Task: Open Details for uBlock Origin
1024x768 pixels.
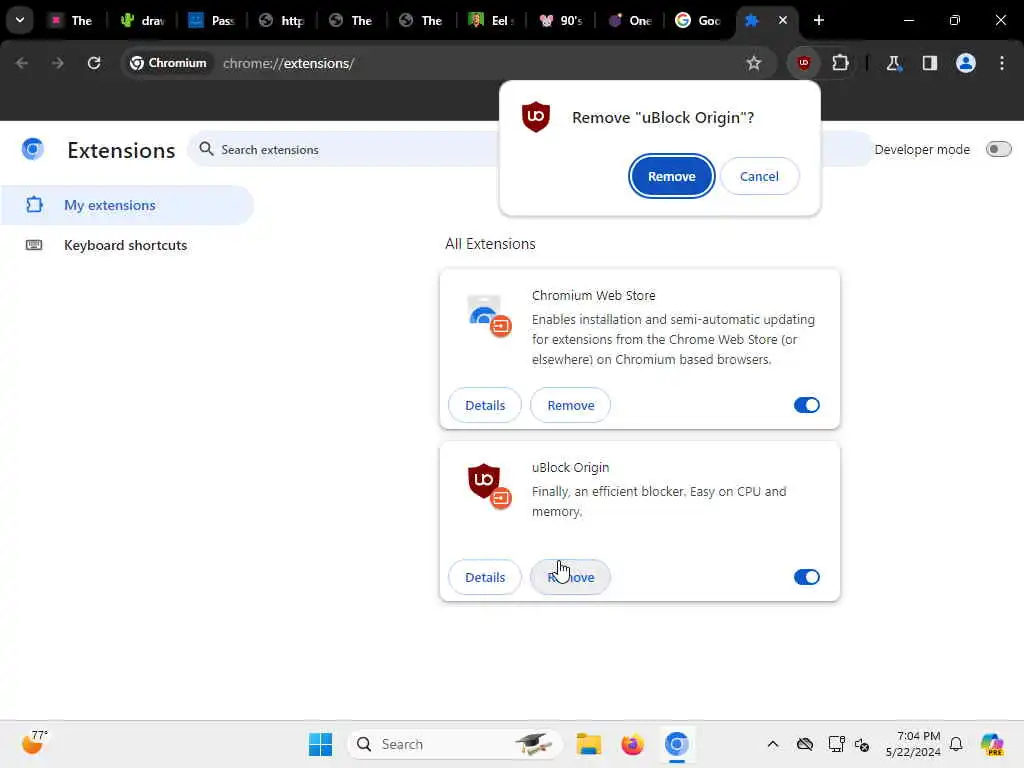Action: tap(485, 577)
